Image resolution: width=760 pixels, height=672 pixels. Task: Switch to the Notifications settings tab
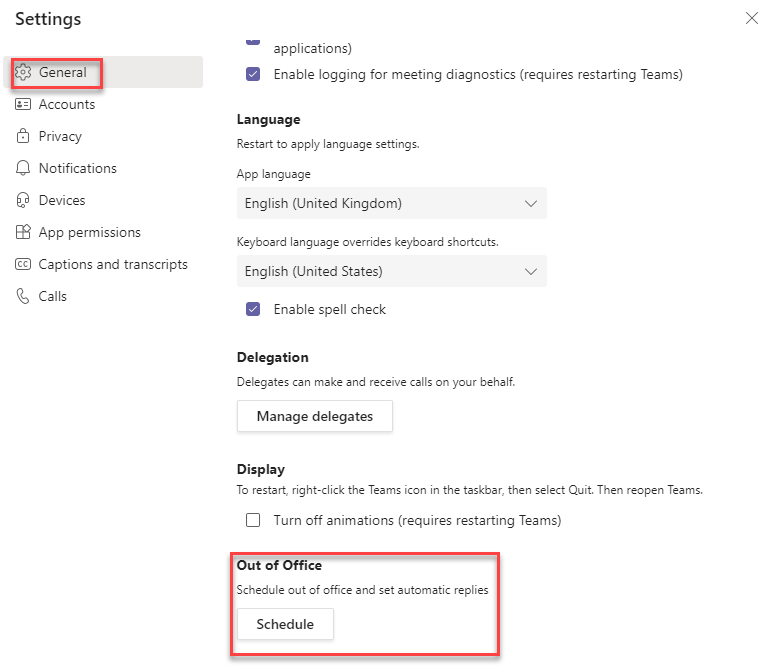[x=77, y=168]
